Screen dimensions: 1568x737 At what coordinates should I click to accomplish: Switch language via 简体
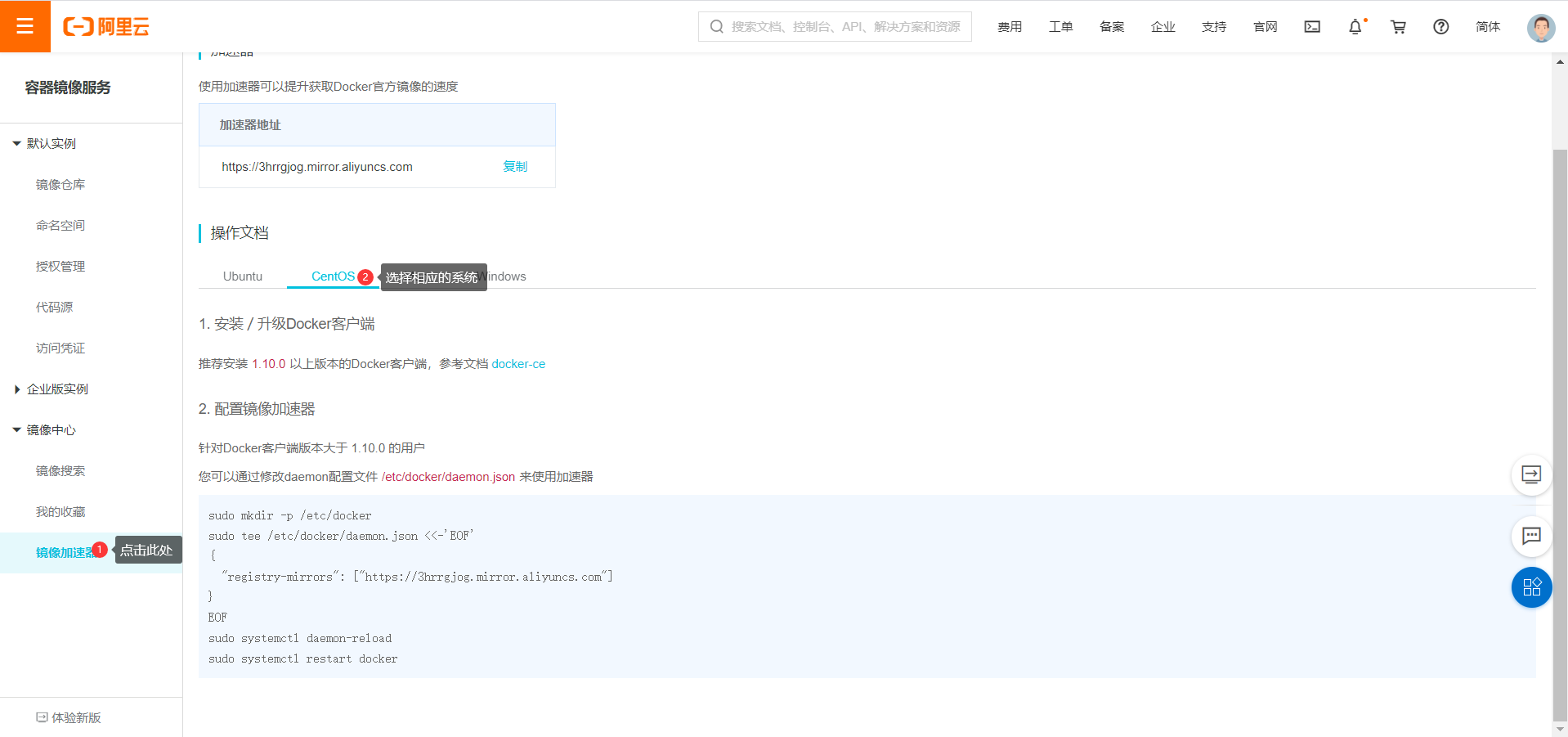pyautogui.click(x=1488, y=27)
